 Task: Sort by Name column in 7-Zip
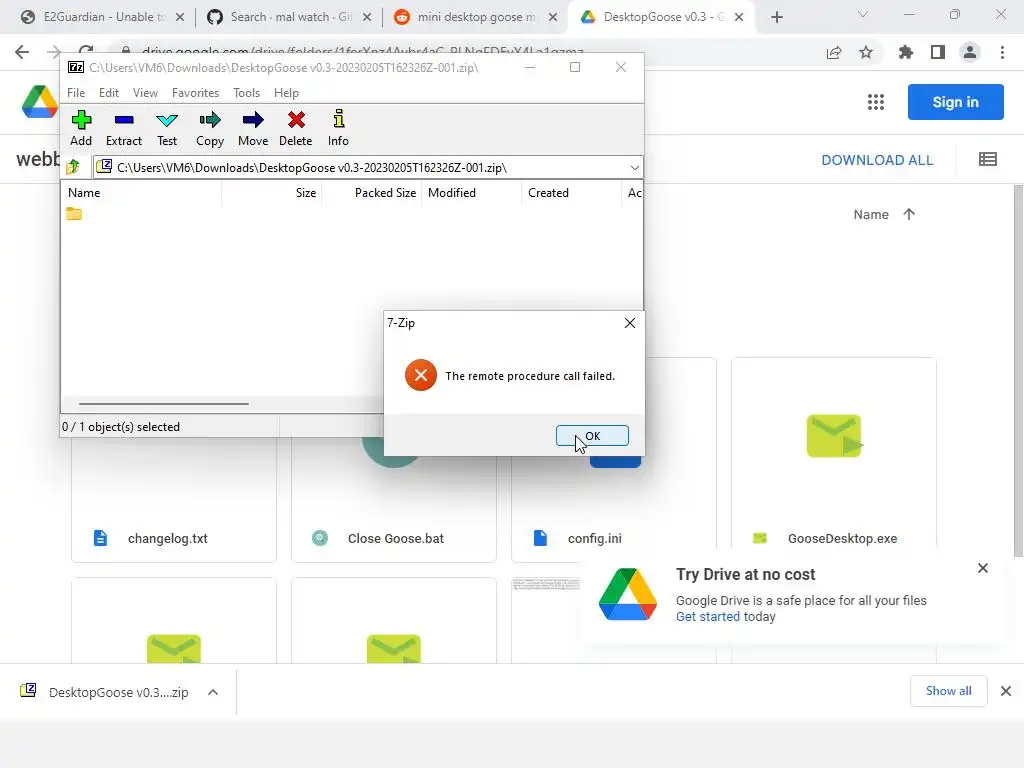[142, 193]
